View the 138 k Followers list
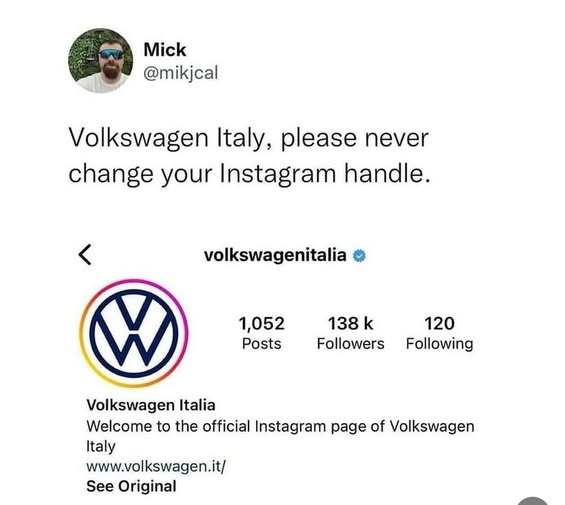This screenshot has width=565, height=505. tap(351, 333)
